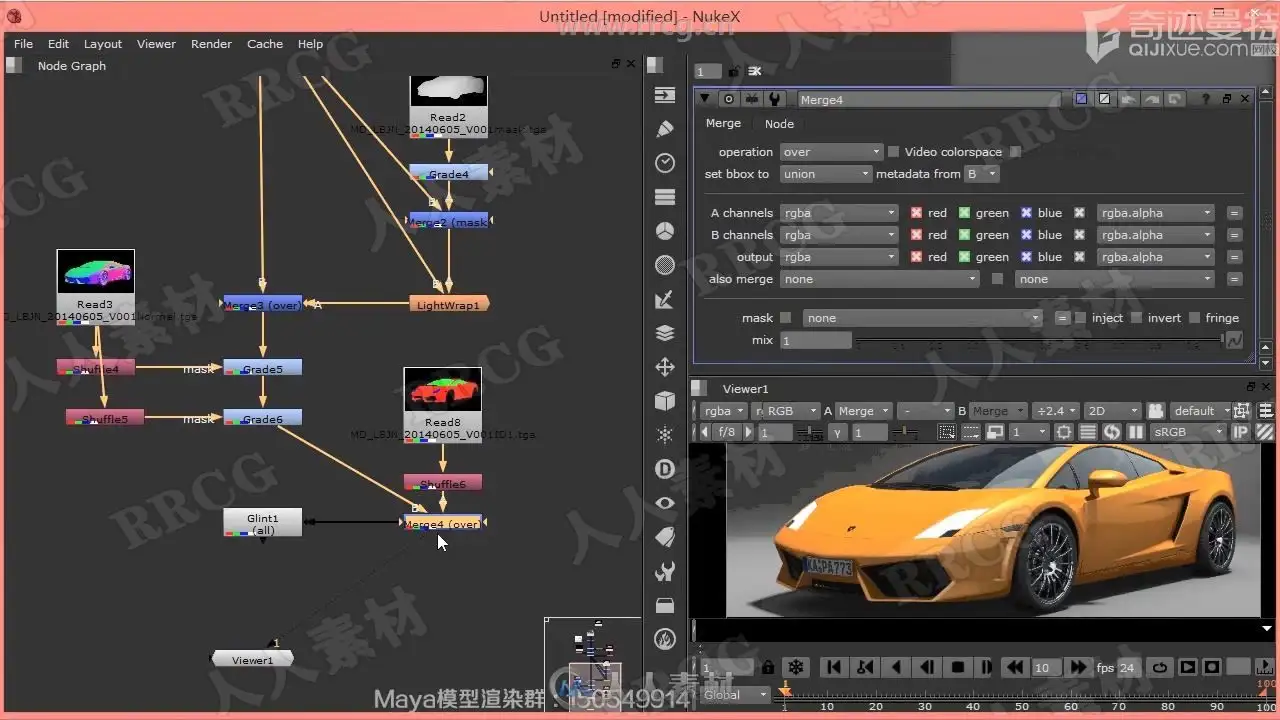
Task: Select the Viewer1 node in graph
Action: tap(252, 659)
